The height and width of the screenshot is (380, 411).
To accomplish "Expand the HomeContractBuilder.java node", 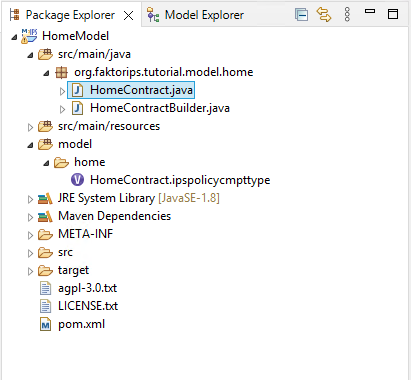I will (62, 109).
